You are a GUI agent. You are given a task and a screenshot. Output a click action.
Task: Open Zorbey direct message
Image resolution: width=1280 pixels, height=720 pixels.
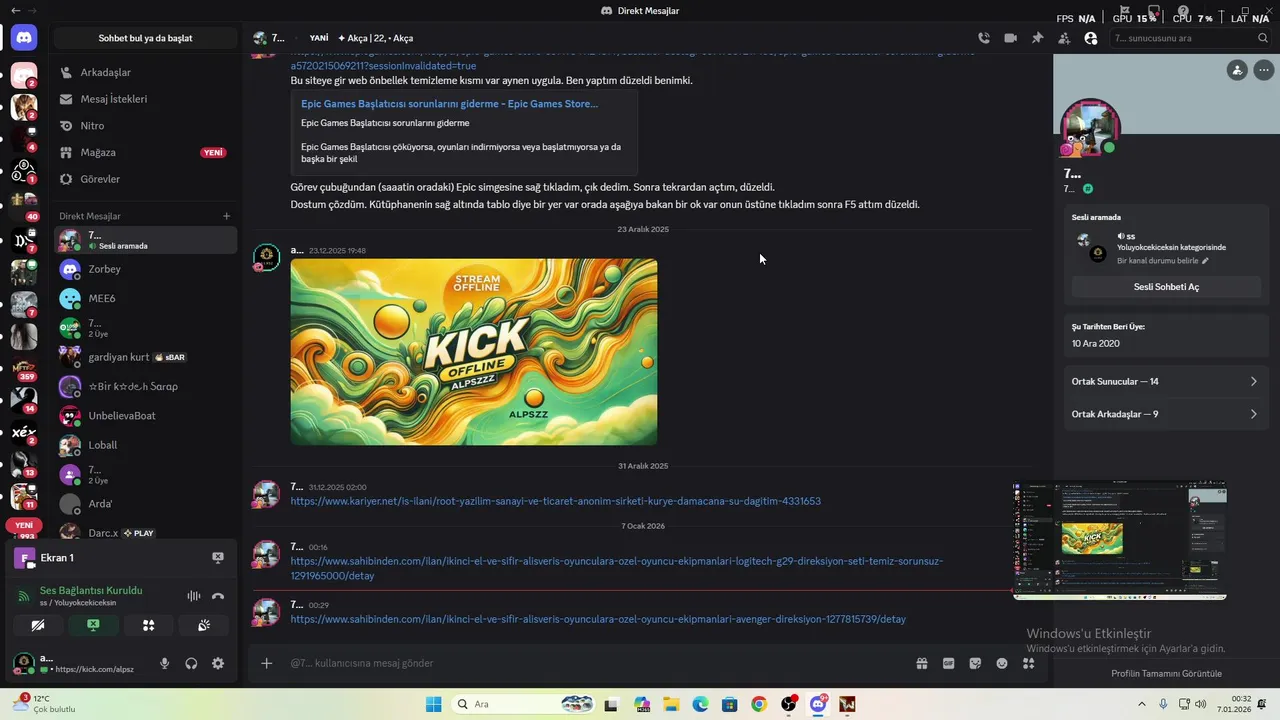click(145, 269)
